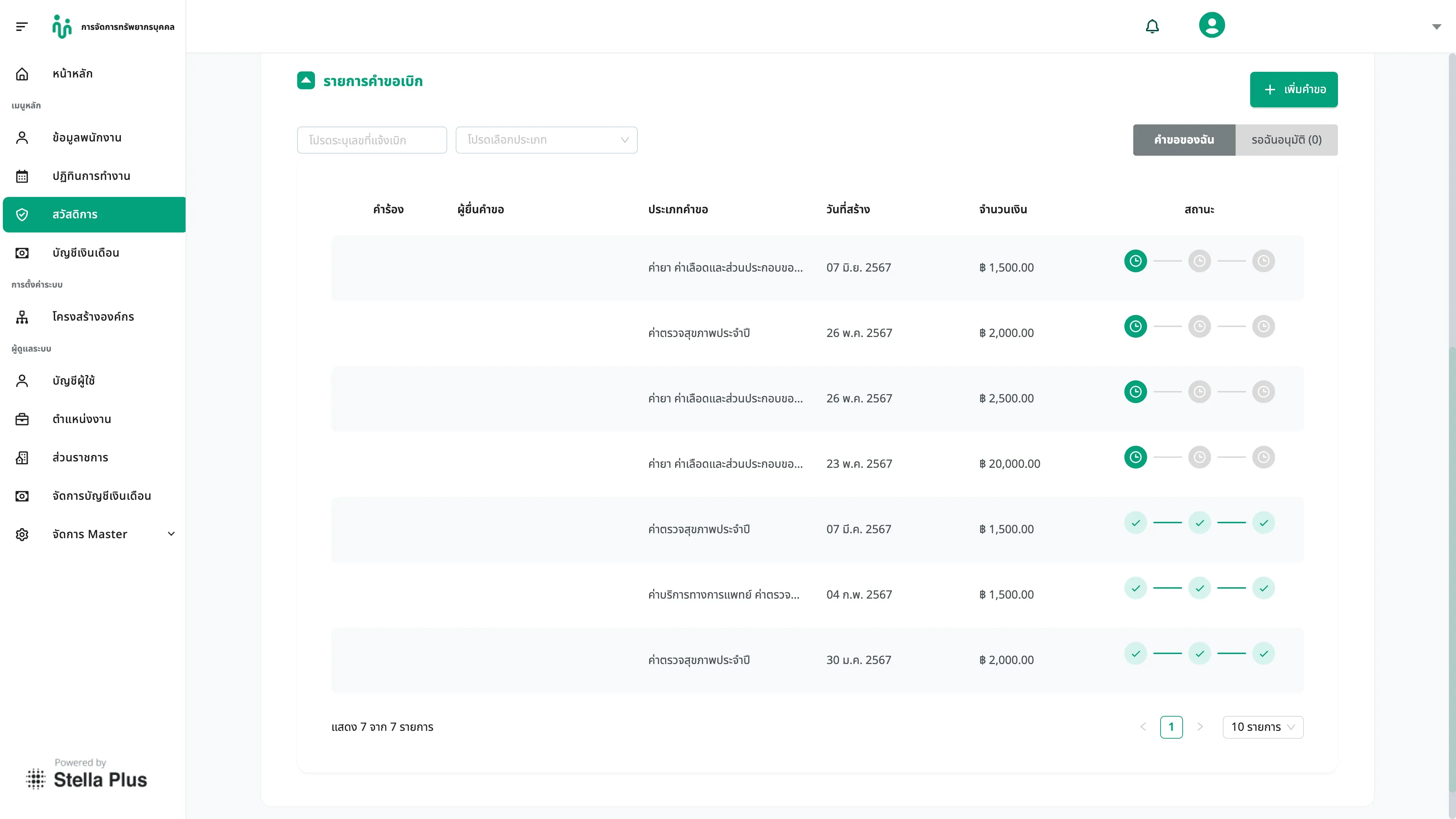This screenshot has height=819, width=1456.
Task: Go to page 1 in pagination
Action: tap(1171, 727)
